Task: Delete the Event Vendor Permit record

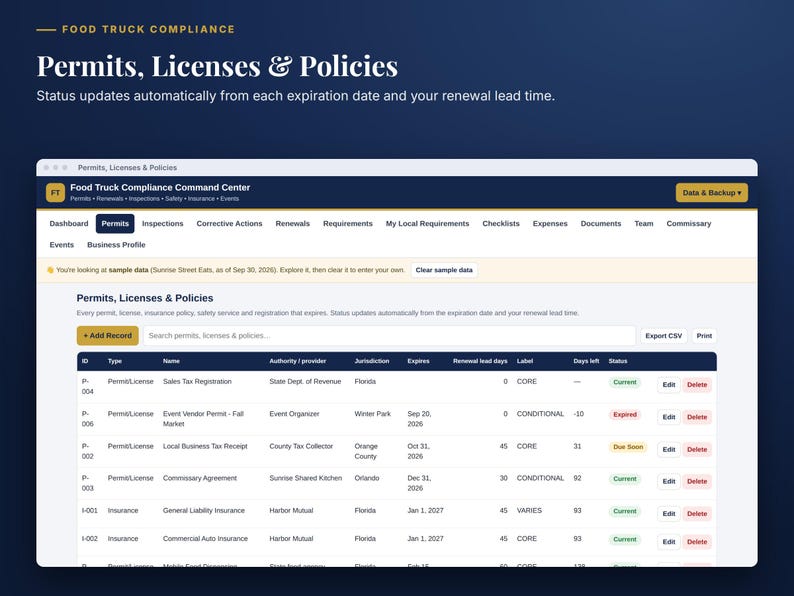Action: coord(697,417)
